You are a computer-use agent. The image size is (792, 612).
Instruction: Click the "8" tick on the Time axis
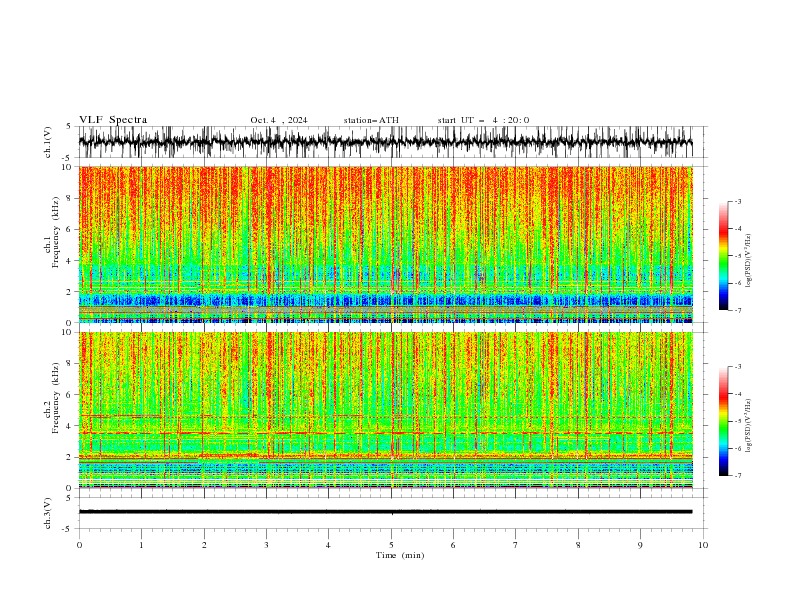[578, 545]
